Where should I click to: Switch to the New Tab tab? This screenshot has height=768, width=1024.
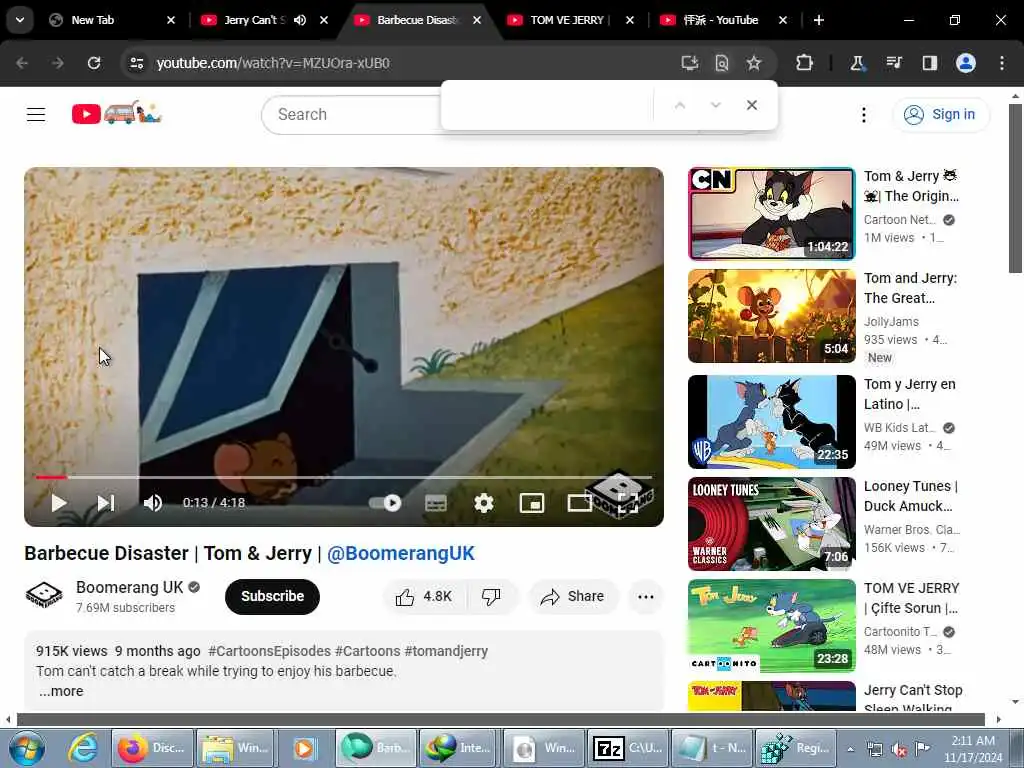[x=111, y=20]
